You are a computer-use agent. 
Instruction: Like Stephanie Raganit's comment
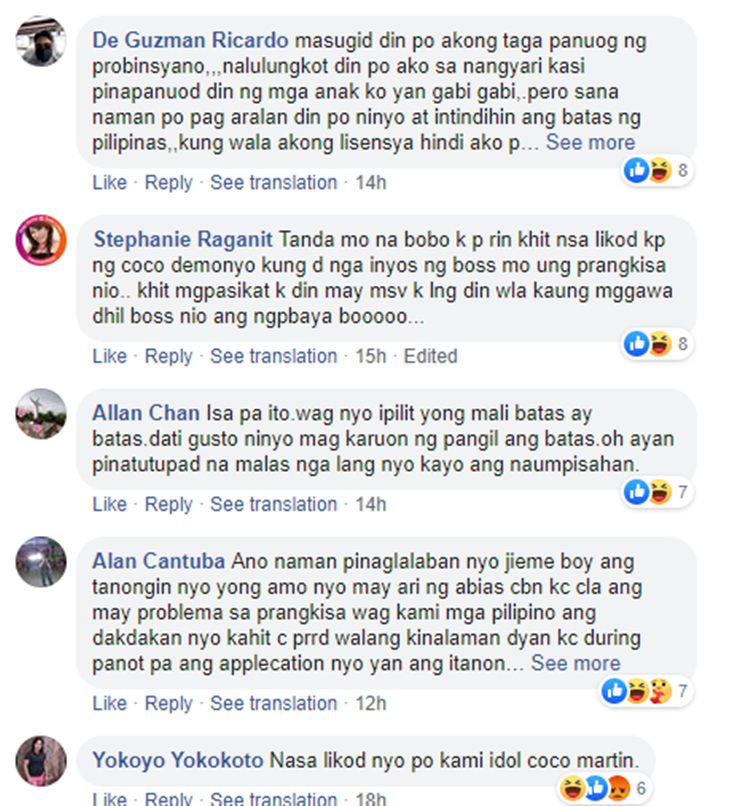109,356
